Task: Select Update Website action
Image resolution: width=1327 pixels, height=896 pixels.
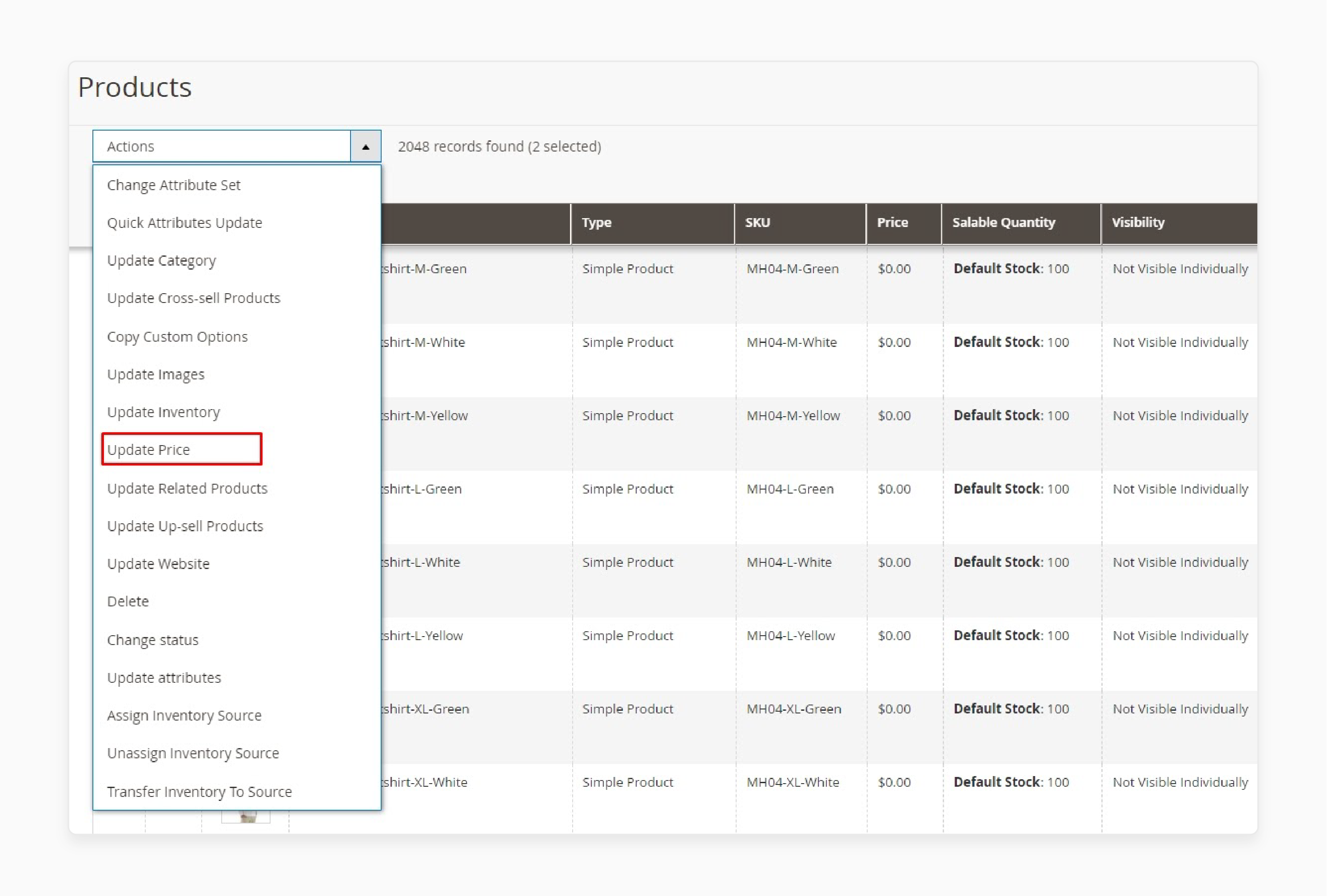Action: click(x=158, y=564)
